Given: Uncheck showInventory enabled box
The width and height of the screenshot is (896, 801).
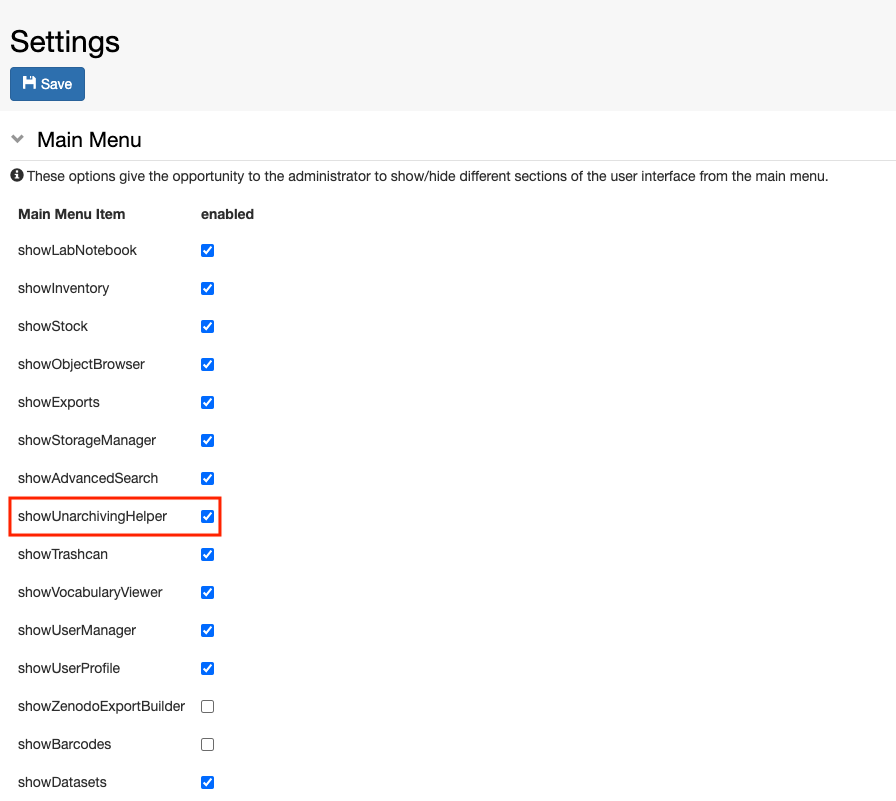Looking at the screenshot, I should (x=207, y=289).
